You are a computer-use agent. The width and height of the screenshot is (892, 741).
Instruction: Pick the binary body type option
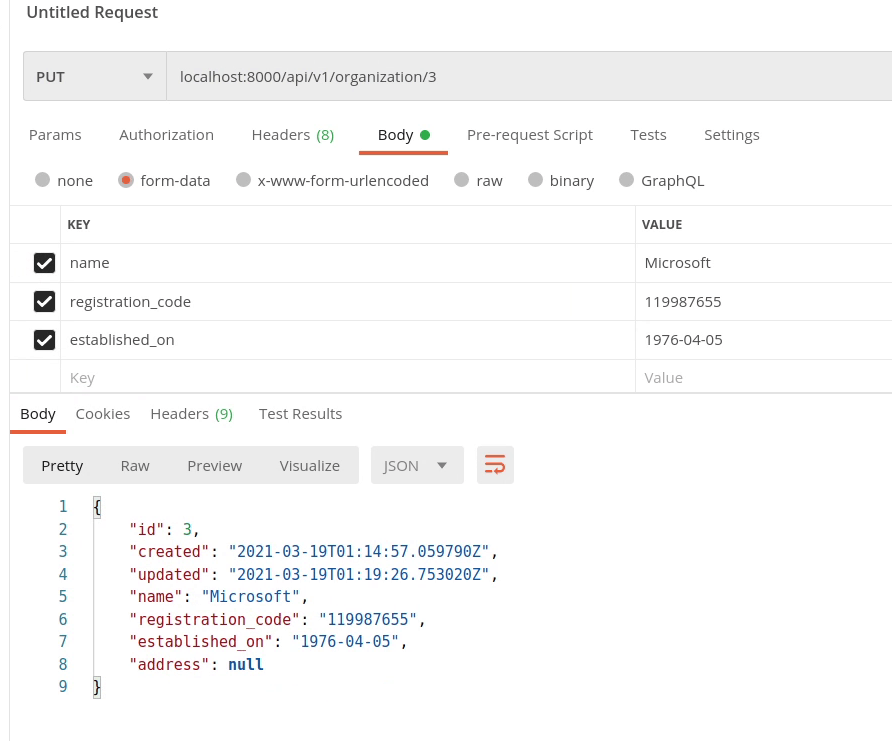(x=536, y=180)
